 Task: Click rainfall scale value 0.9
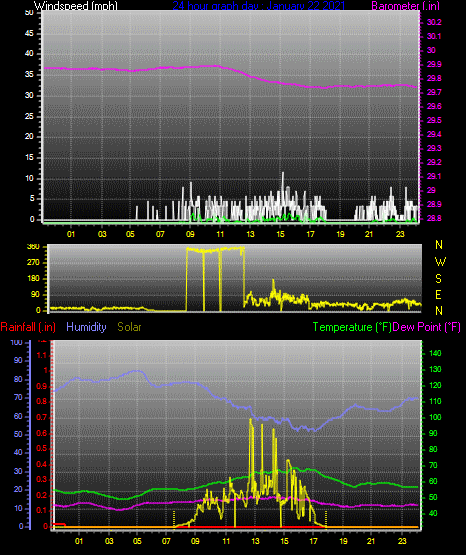pyautogui.click(x=42, y=386)
